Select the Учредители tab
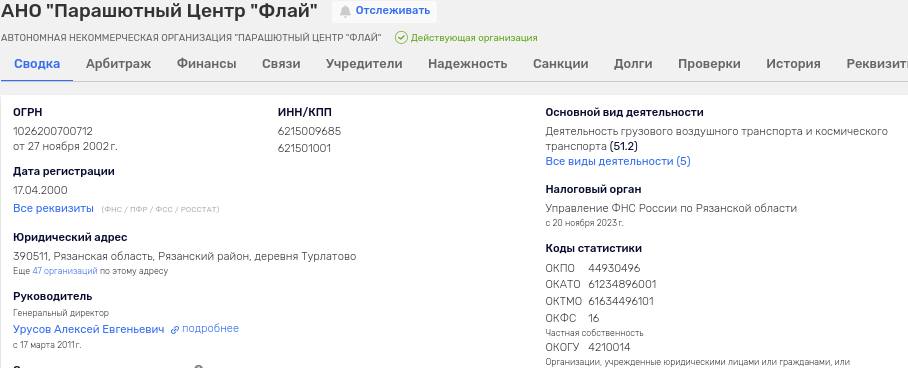 click(364, 64)
